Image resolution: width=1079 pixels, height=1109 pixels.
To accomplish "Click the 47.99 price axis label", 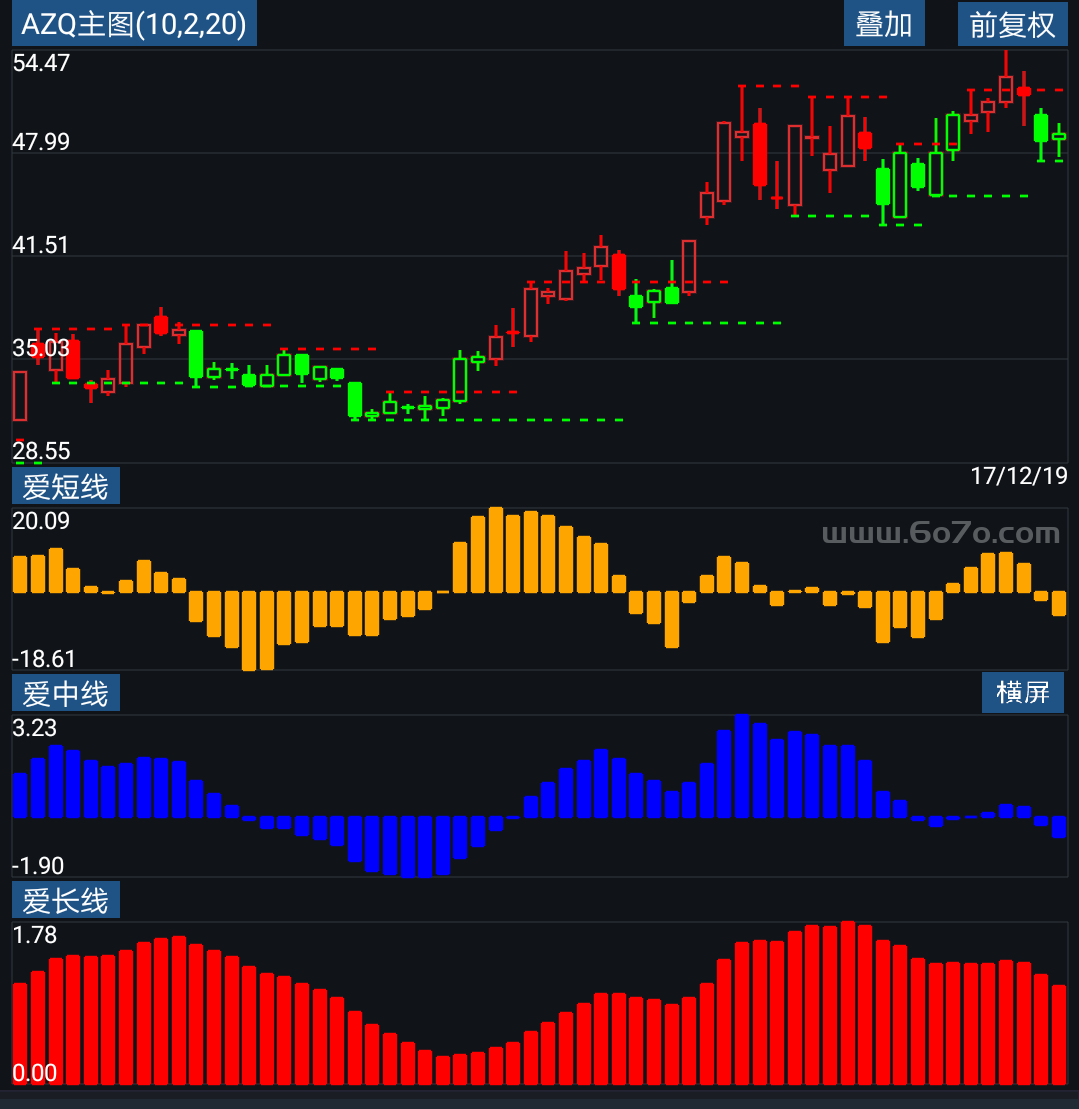I will (x=41, y=142).
